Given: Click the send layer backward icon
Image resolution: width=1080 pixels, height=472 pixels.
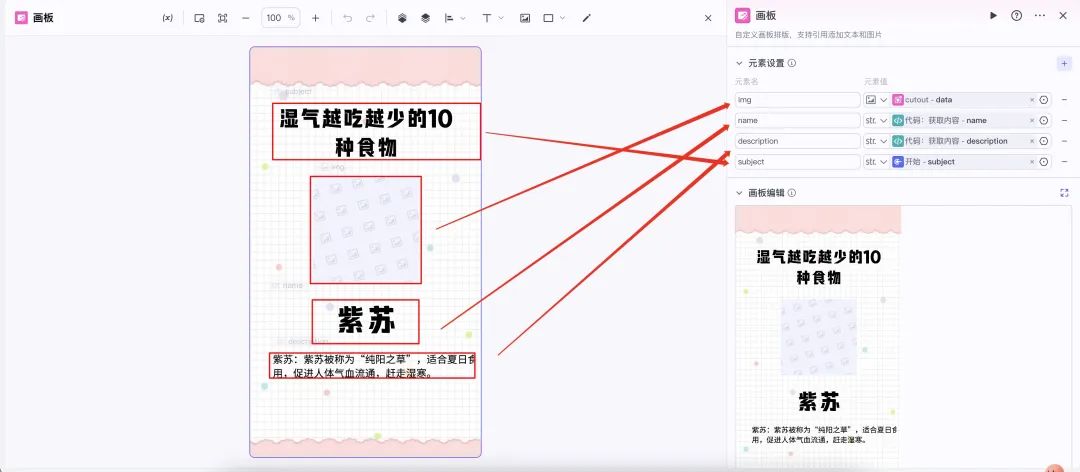Looking at the screenshot, I should pos(426,18).
